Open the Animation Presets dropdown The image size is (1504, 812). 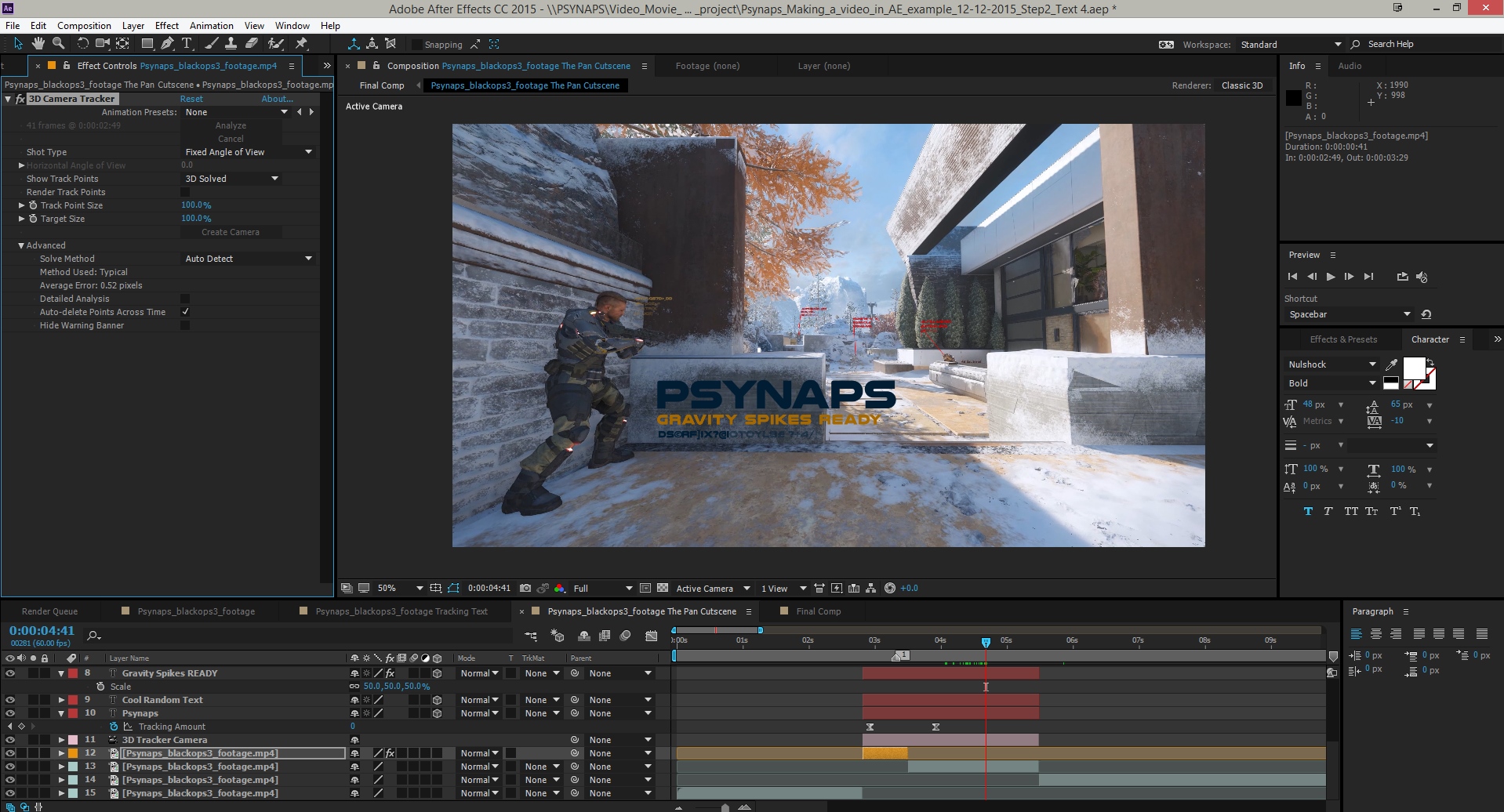pos(236,112)
